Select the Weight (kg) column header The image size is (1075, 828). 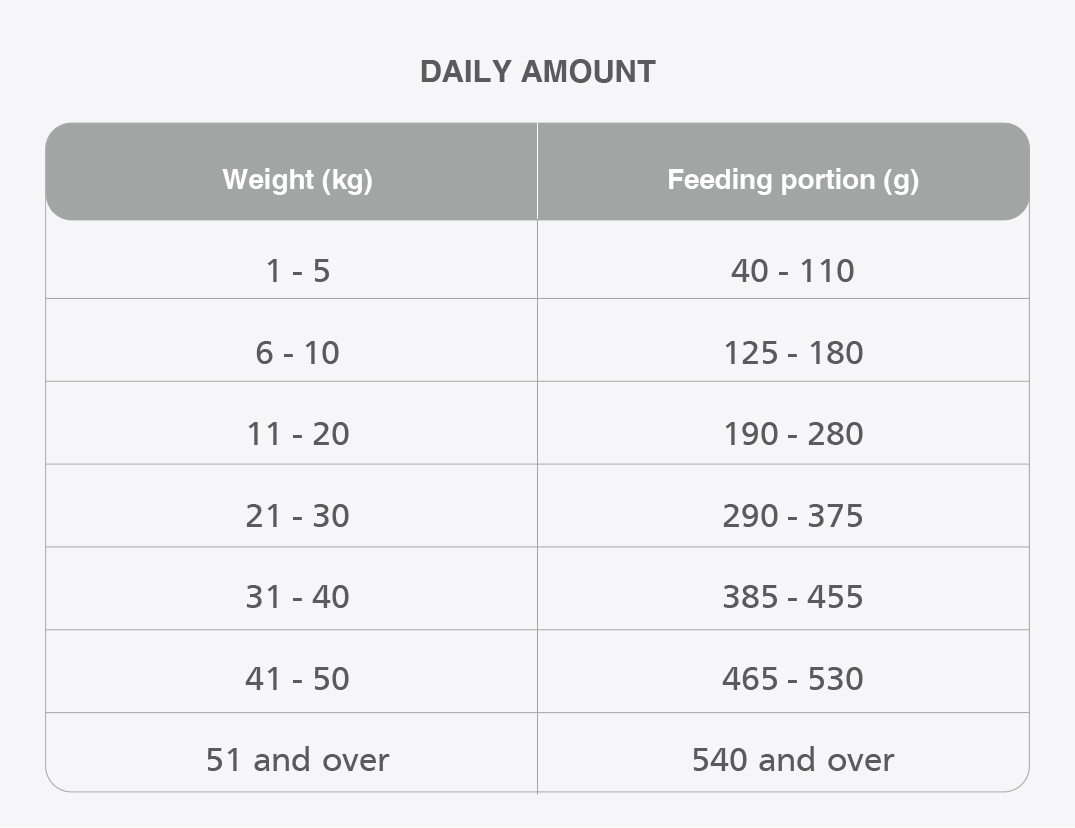click(298, 180)
